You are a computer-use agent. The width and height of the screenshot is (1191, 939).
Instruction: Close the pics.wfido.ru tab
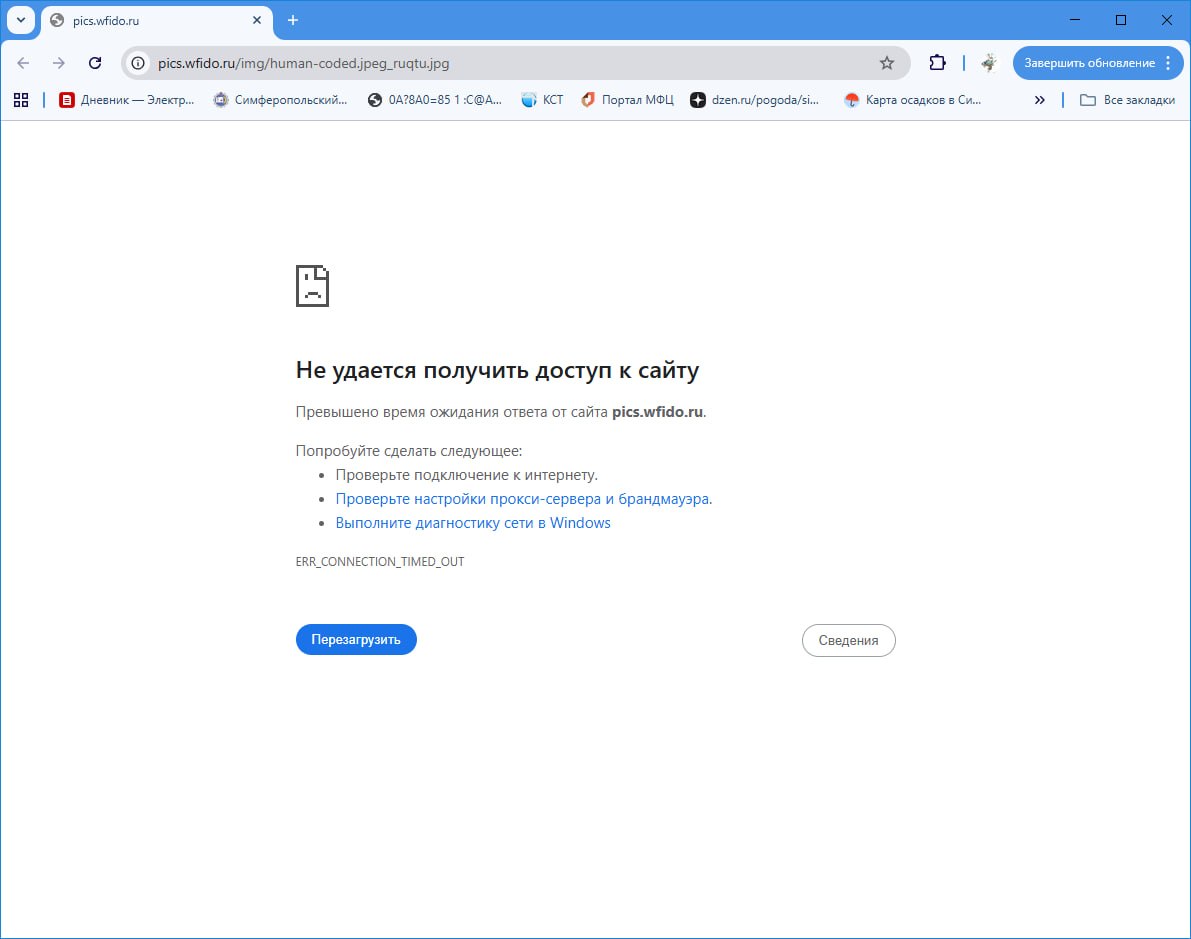pos(257,20)
